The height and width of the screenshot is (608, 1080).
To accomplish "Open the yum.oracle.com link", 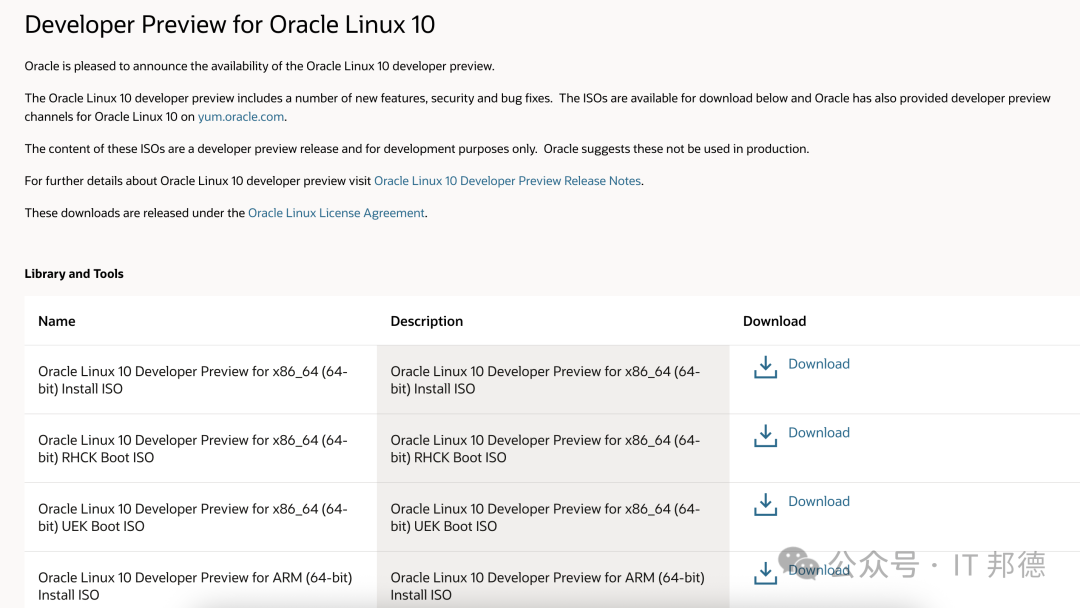I will click(x=241, y=116).
